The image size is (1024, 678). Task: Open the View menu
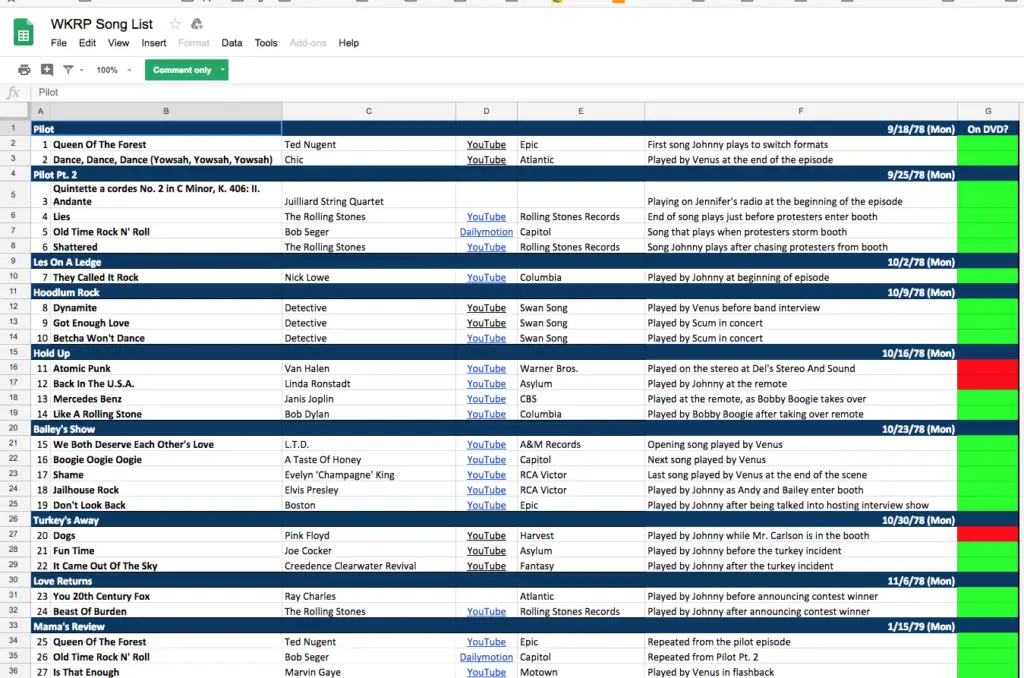coord(118,43)
